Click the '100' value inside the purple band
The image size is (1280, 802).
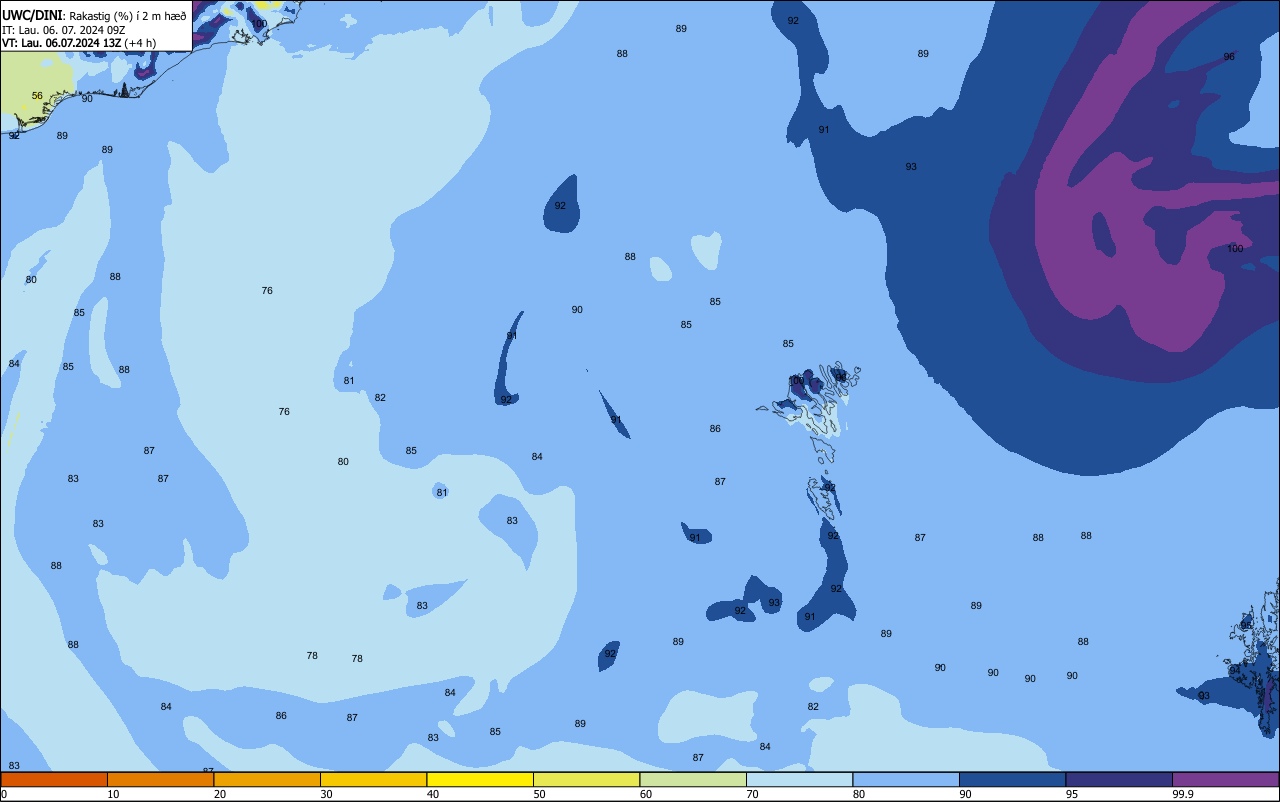(x=1235, y=249)
